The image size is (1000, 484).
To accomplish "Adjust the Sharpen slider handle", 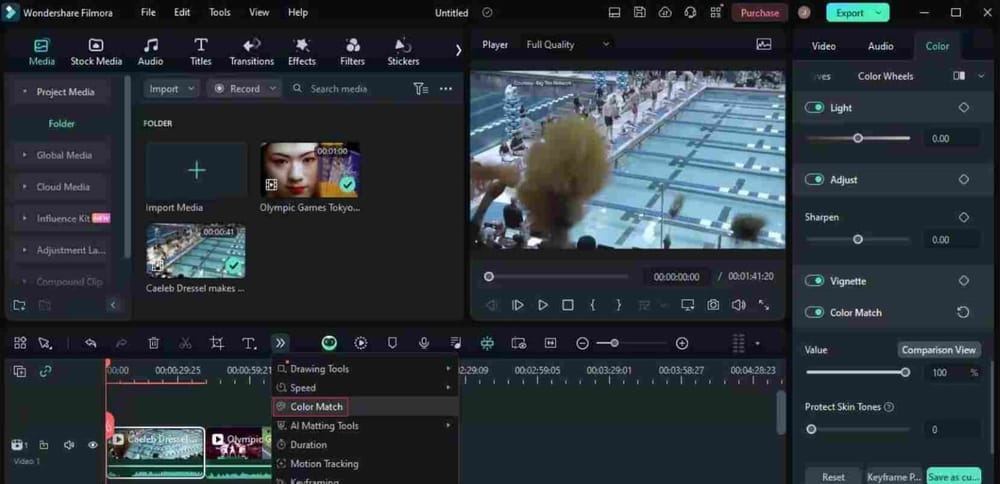I will tap(857, 240).
